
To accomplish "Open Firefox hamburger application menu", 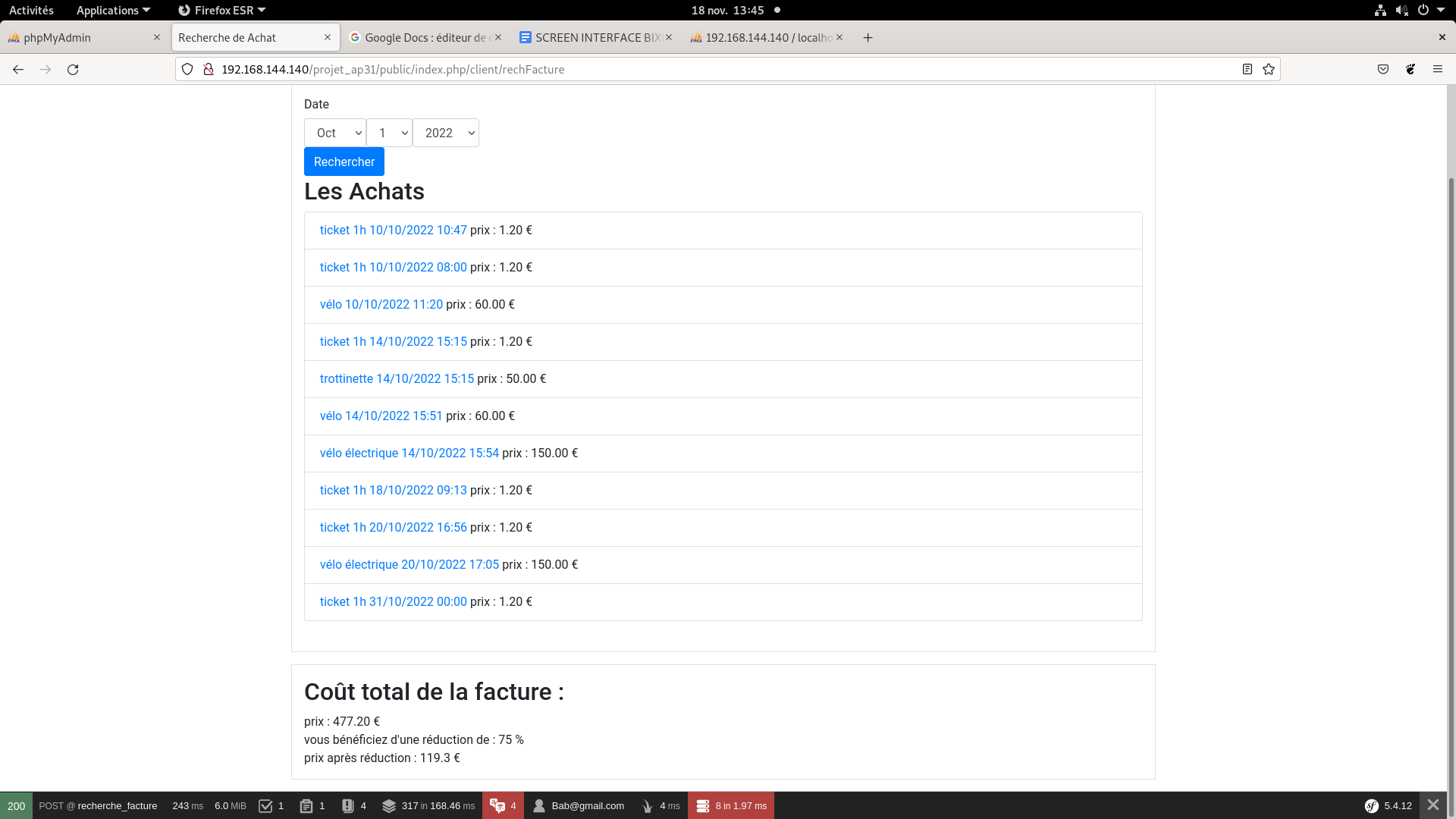I will [x=1437, y=69].
